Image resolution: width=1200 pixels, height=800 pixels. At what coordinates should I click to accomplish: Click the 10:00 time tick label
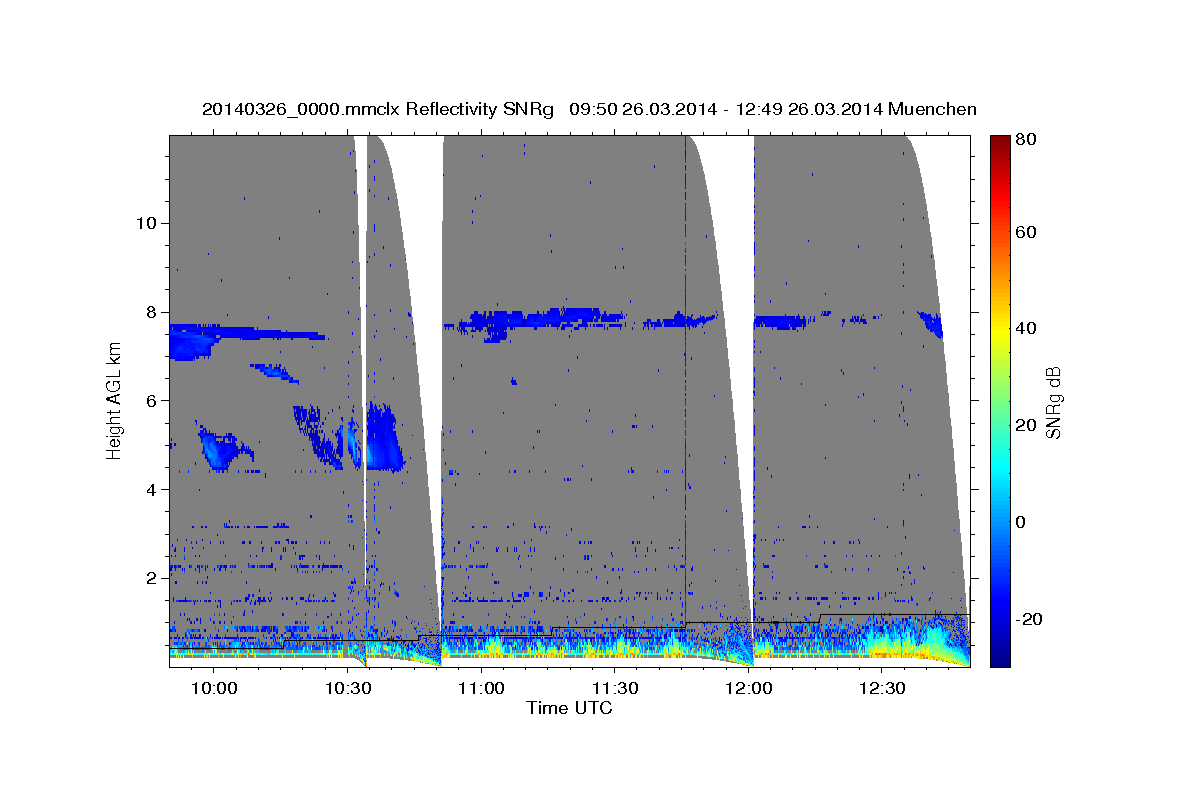213,688
